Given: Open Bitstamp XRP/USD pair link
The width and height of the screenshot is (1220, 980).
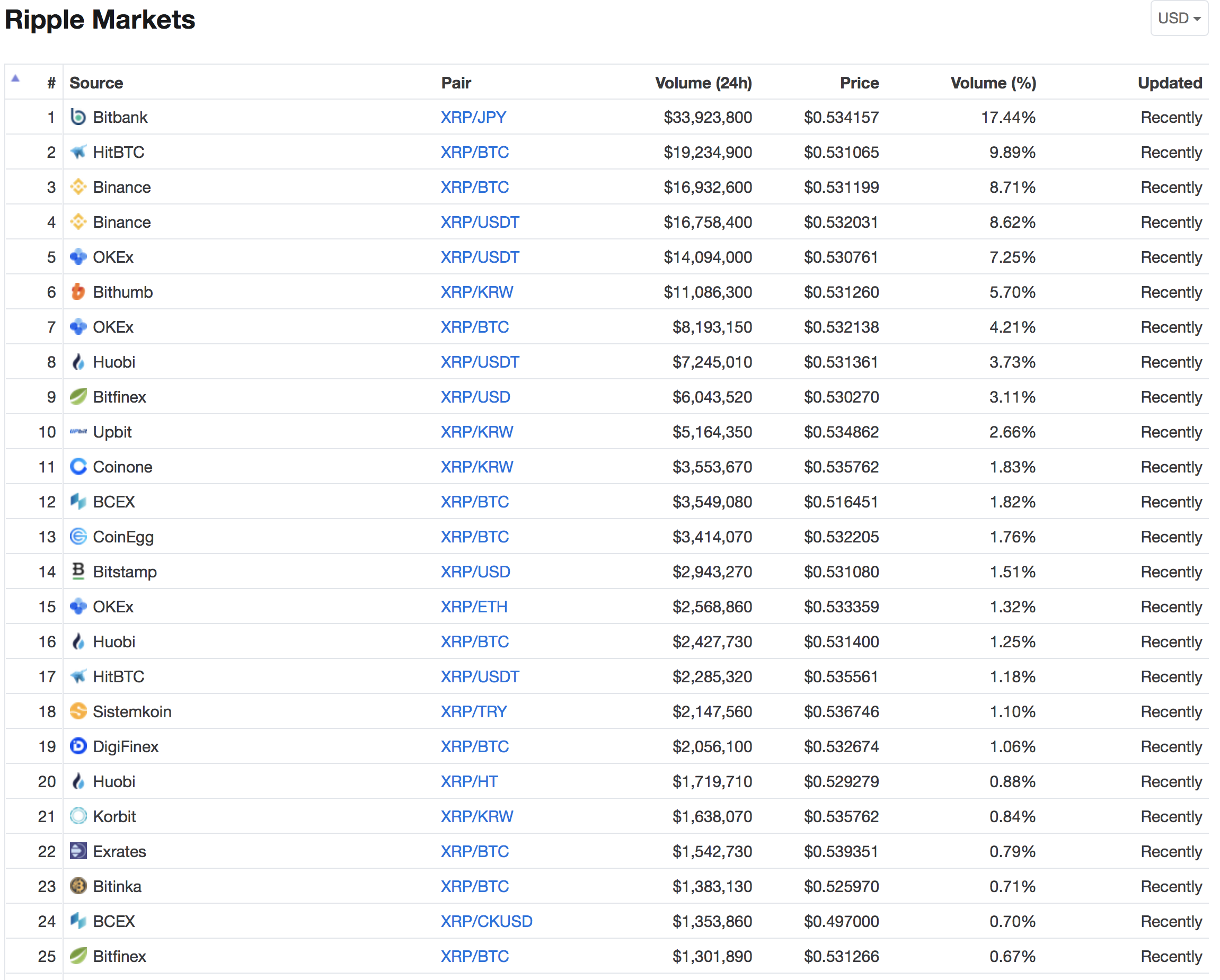Looking at the screenshot, I should [475, 572].
